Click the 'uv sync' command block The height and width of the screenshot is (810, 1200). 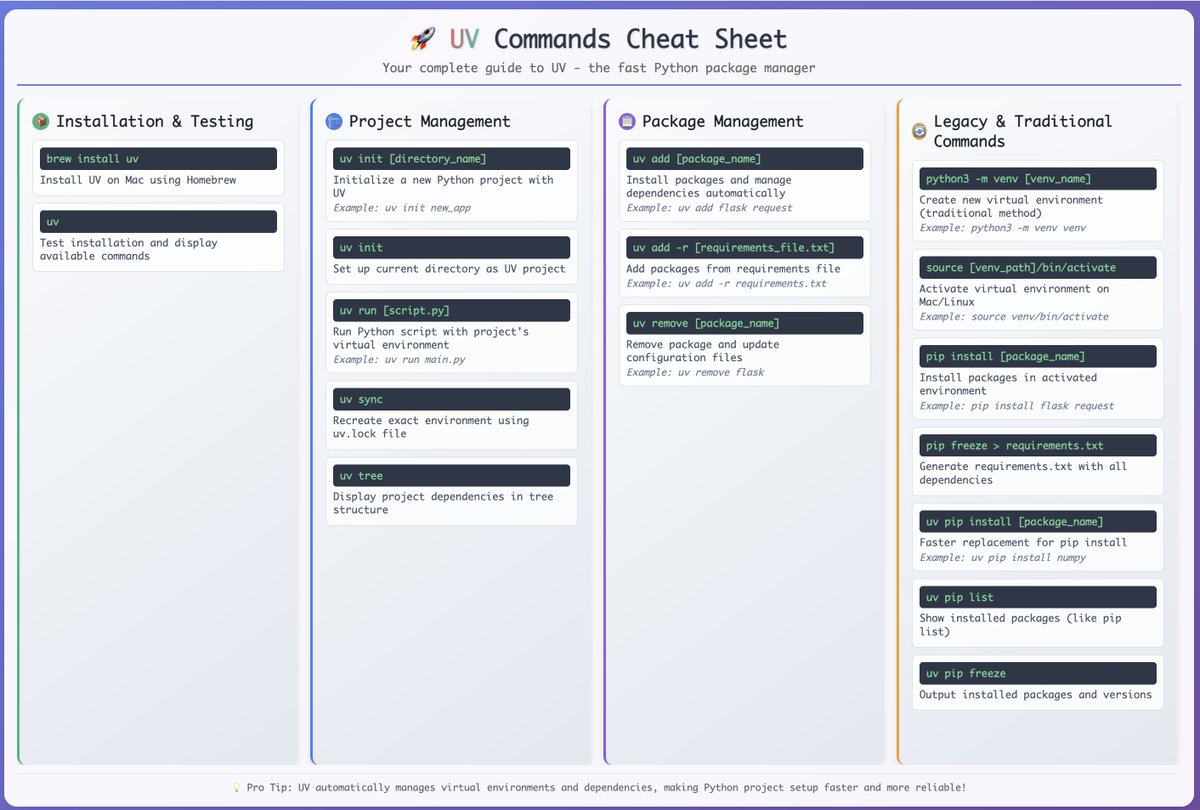(451, 399)
